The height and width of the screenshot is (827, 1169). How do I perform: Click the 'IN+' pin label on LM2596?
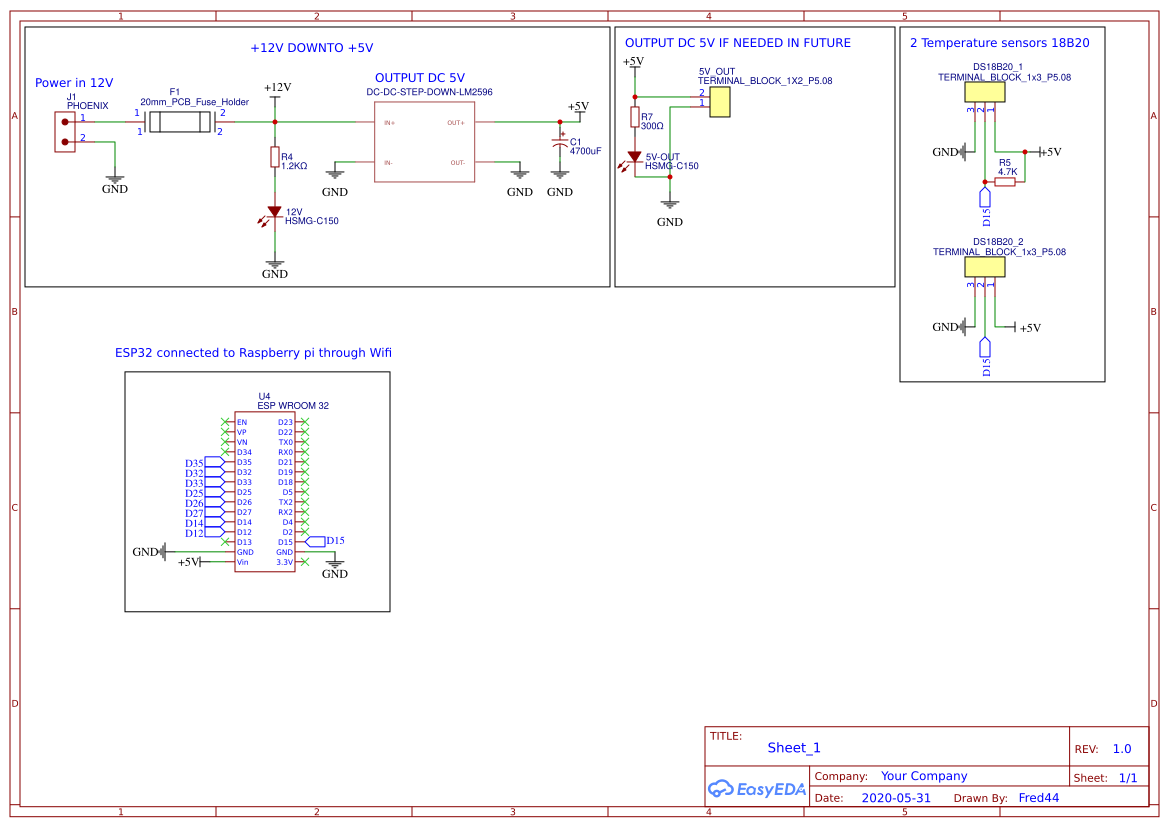389,122
